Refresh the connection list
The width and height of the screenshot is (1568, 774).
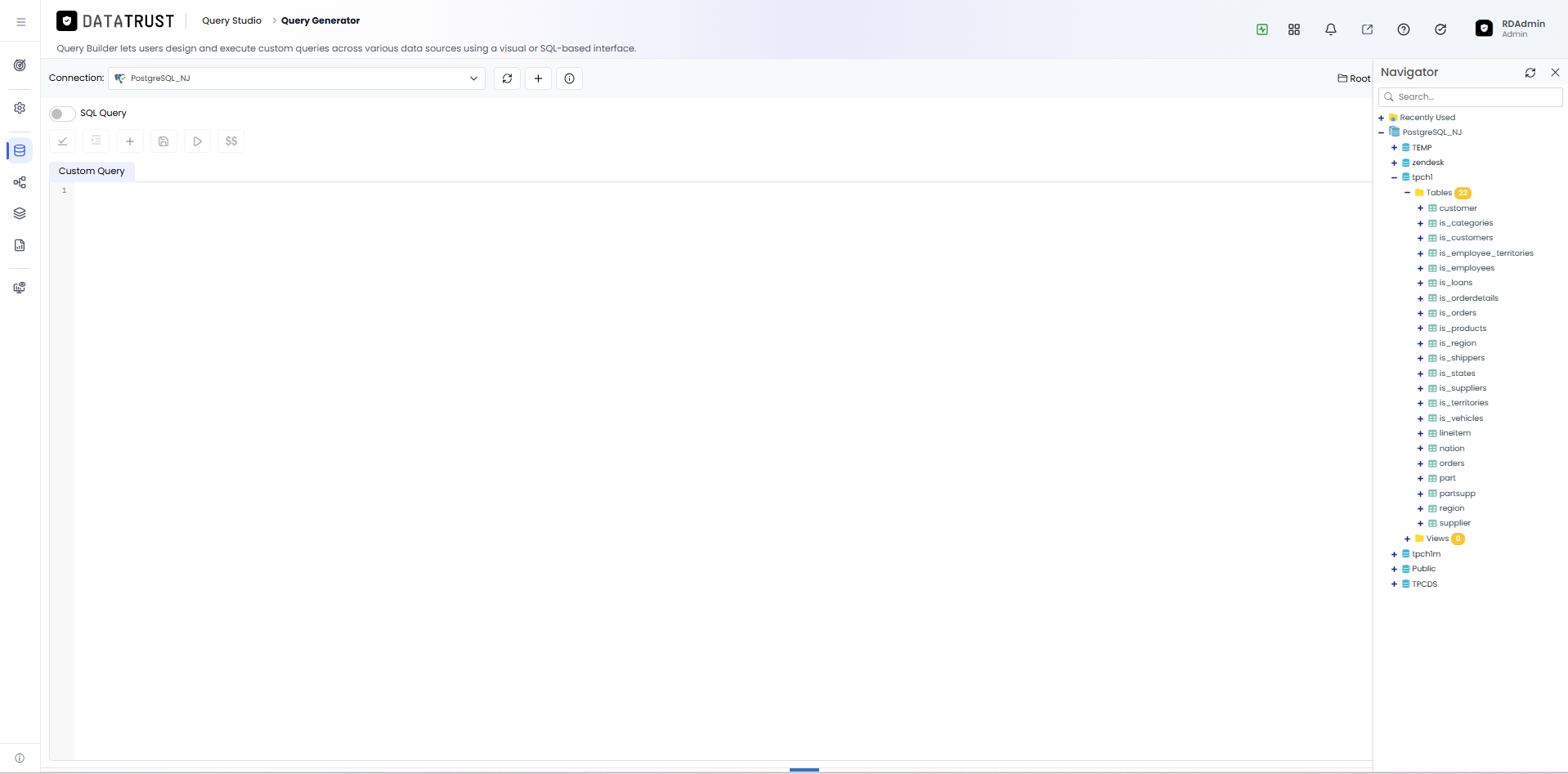click(x=507, y=78)
